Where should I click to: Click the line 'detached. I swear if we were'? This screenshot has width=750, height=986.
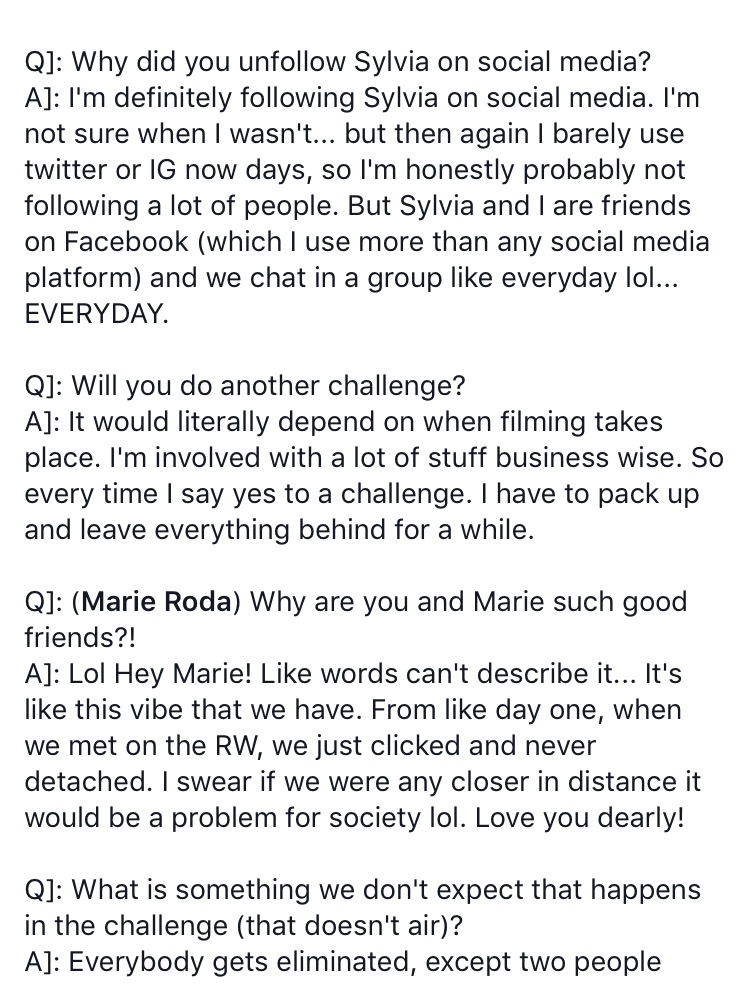click(x=362, y=782)
